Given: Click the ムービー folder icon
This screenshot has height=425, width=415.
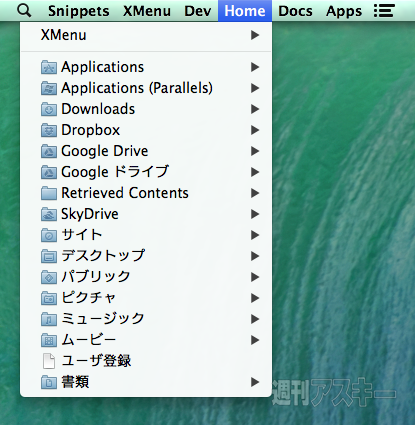Looking at the screenshot, I should pos(49,340).
